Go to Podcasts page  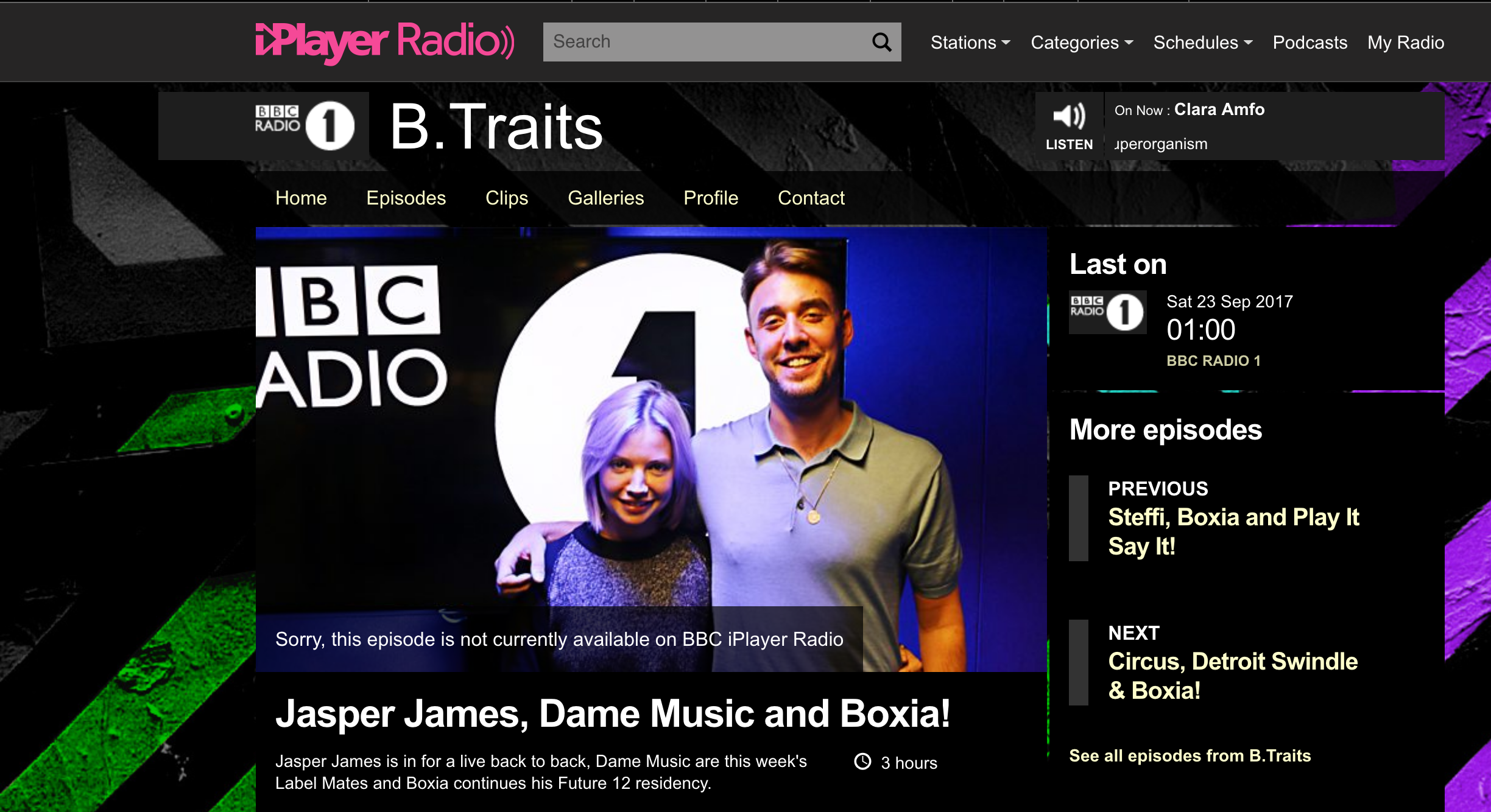[x=1309, y=43]
